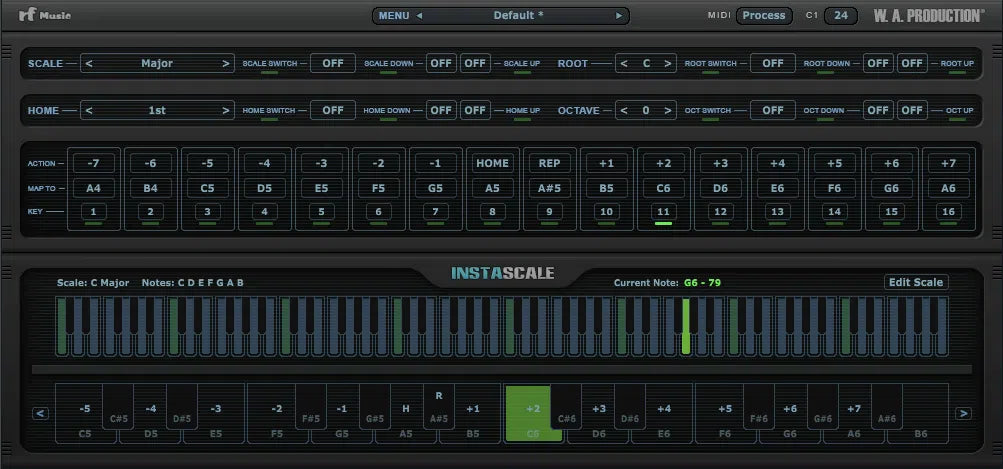Image resolution: width=1003 pixels, height=469 pixels.
Task: Open the 1st home position selector
Action: point(157,110)
